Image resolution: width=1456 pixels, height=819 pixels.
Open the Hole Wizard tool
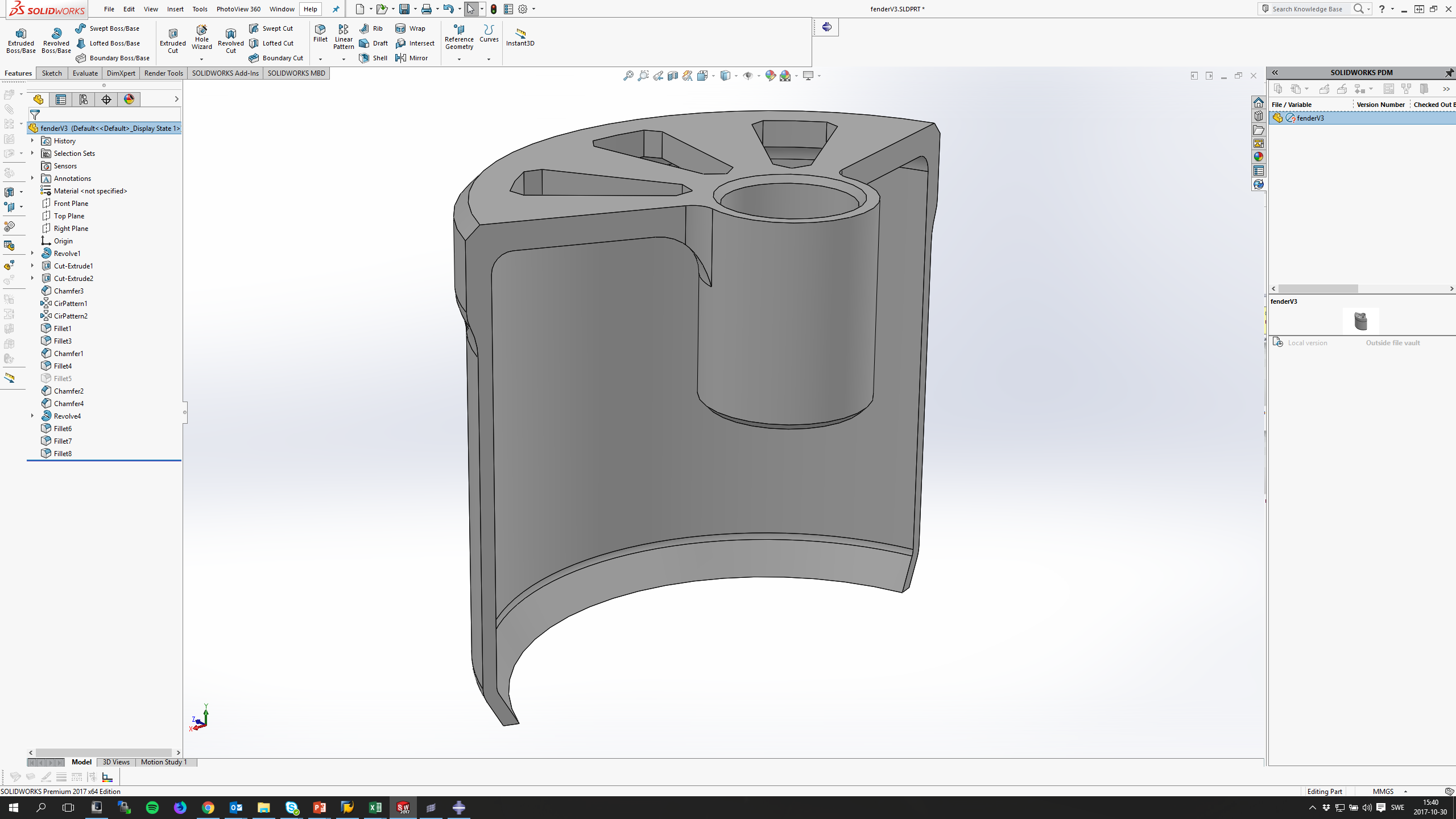coord(202,38)
